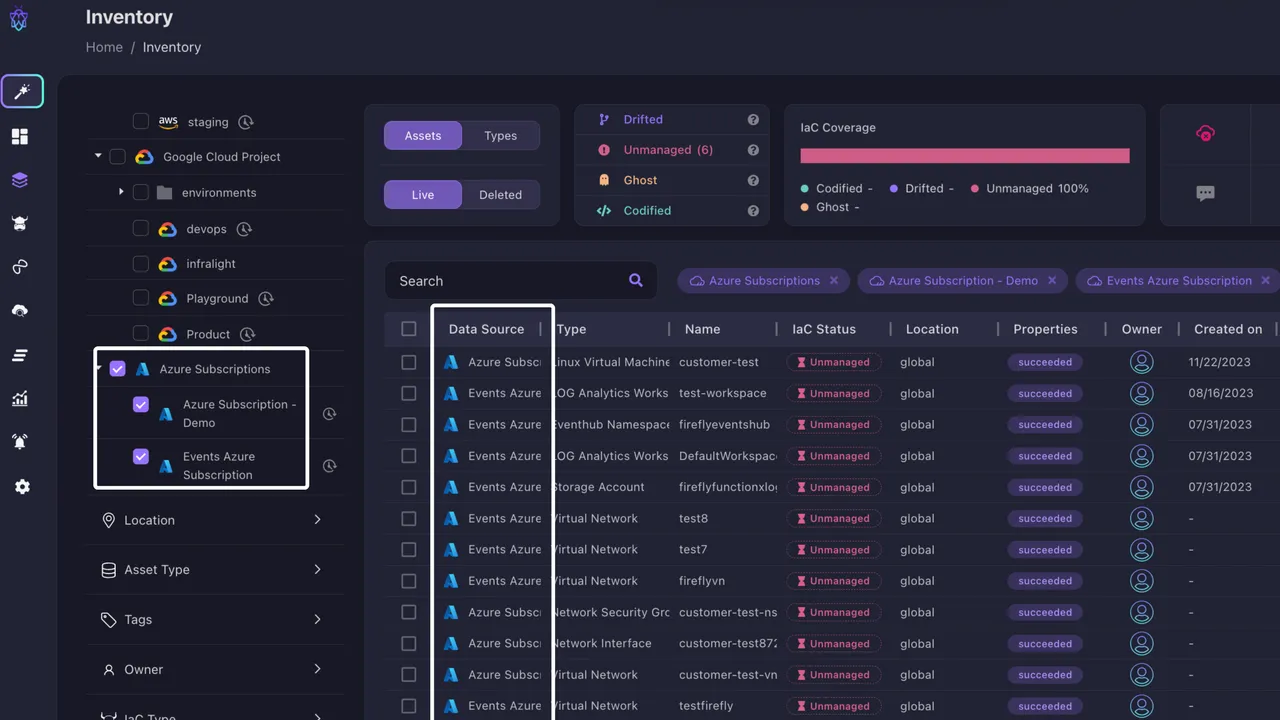The image size is (1280, 720).
Task: Click the IaC Coverage progress bar
Action: [965, 156]
